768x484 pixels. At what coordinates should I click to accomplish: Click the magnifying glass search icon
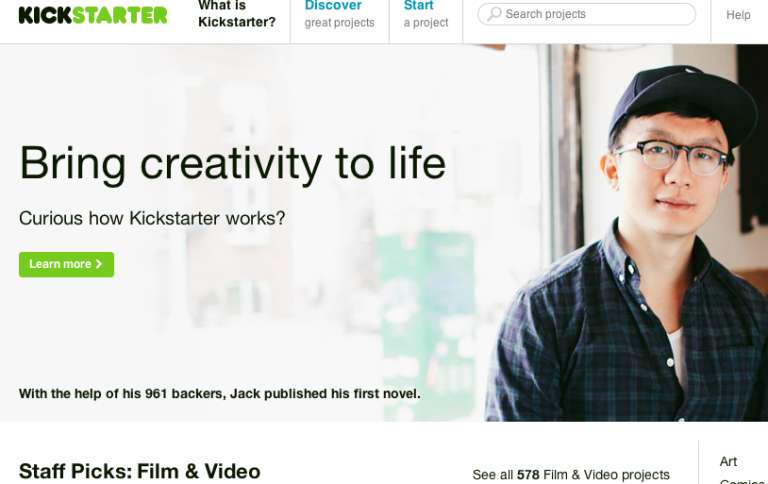(494, 14)
